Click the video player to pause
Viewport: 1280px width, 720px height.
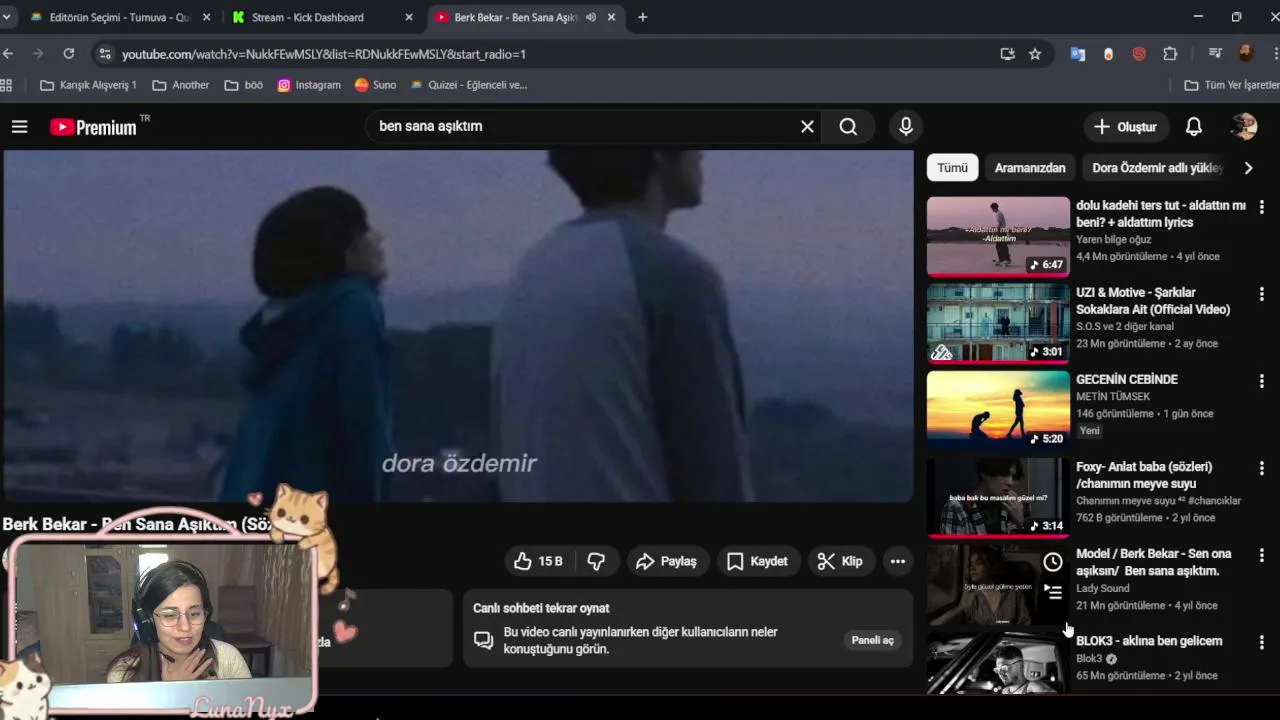458,326
